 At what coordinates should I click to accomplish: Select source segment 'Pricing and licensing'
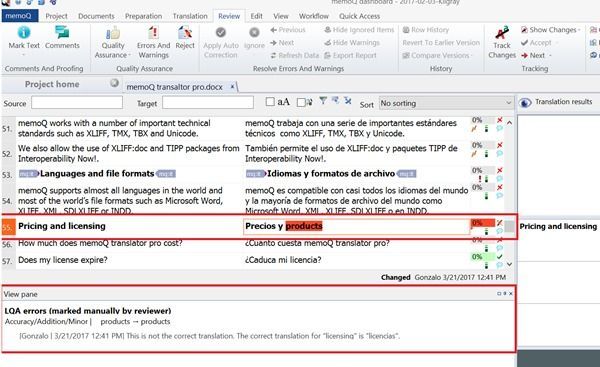pos(62,226)
